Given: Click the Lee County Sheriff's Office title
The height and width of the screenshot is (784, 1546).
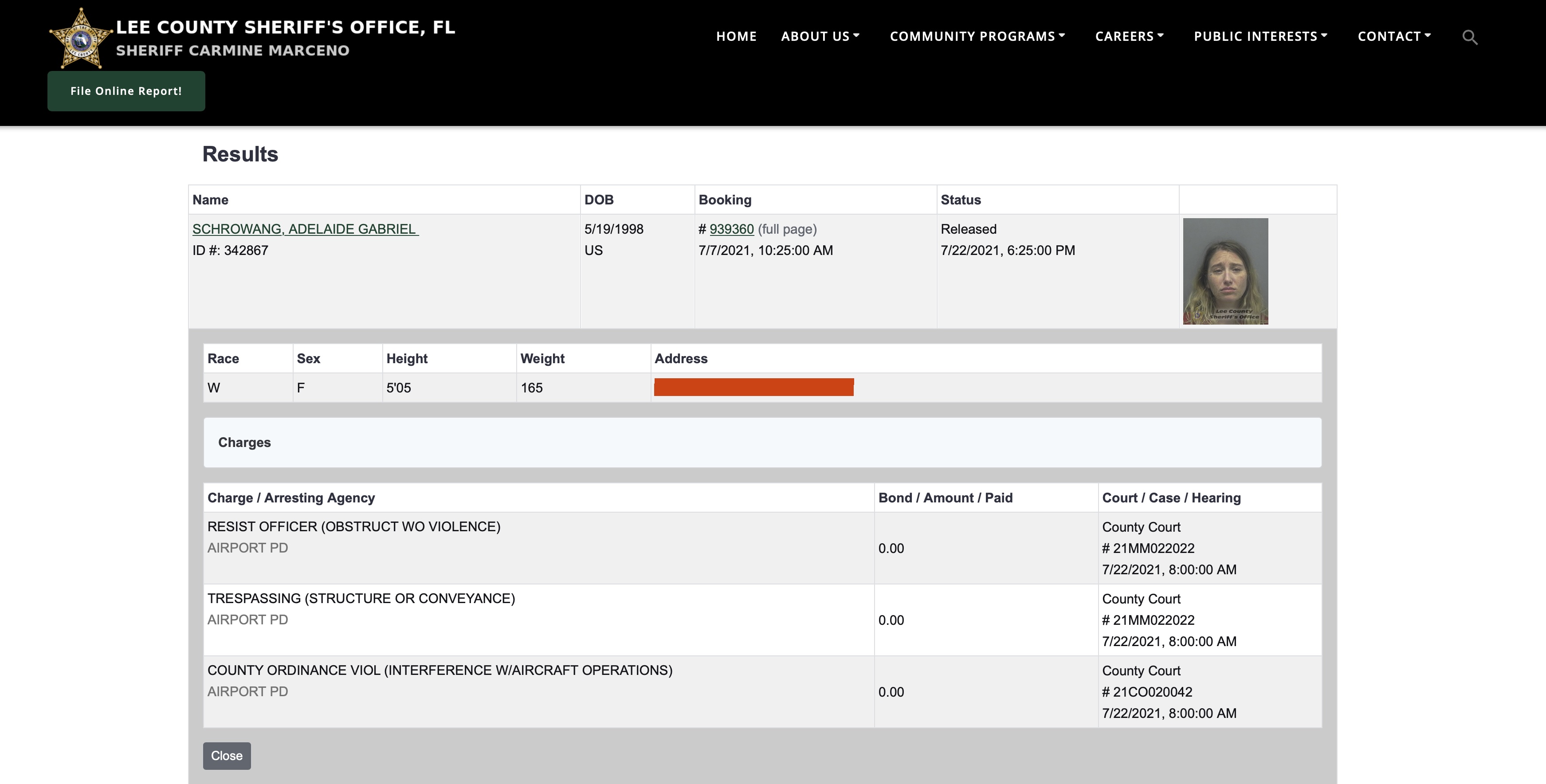Looking at the screenshot, I should click(285, 27).
